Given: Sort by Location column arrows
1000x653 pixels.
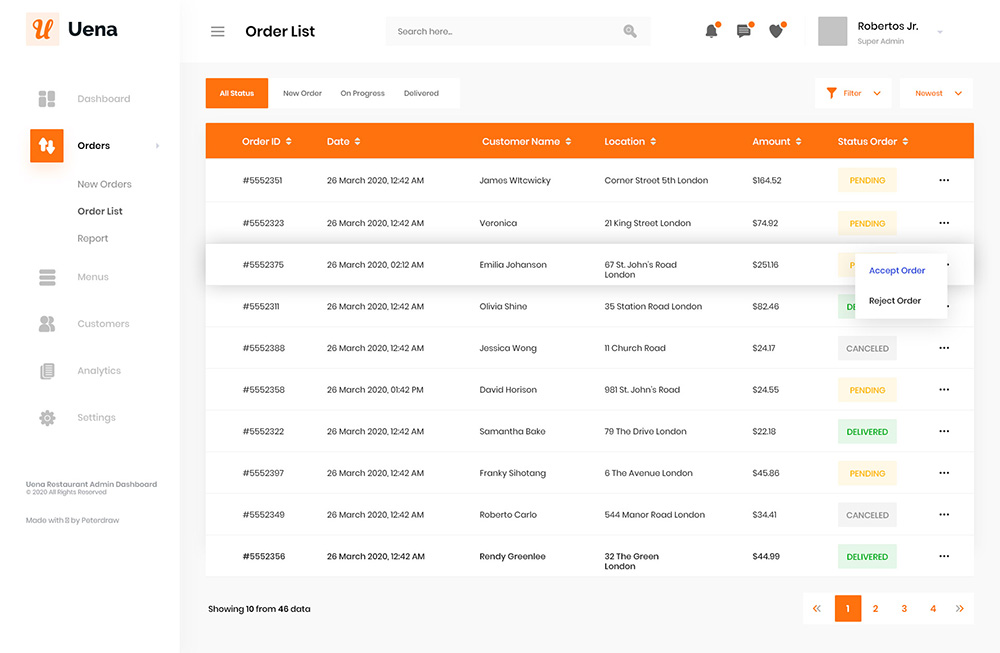Looking at the screenshot, I should [x=653, y=142].
